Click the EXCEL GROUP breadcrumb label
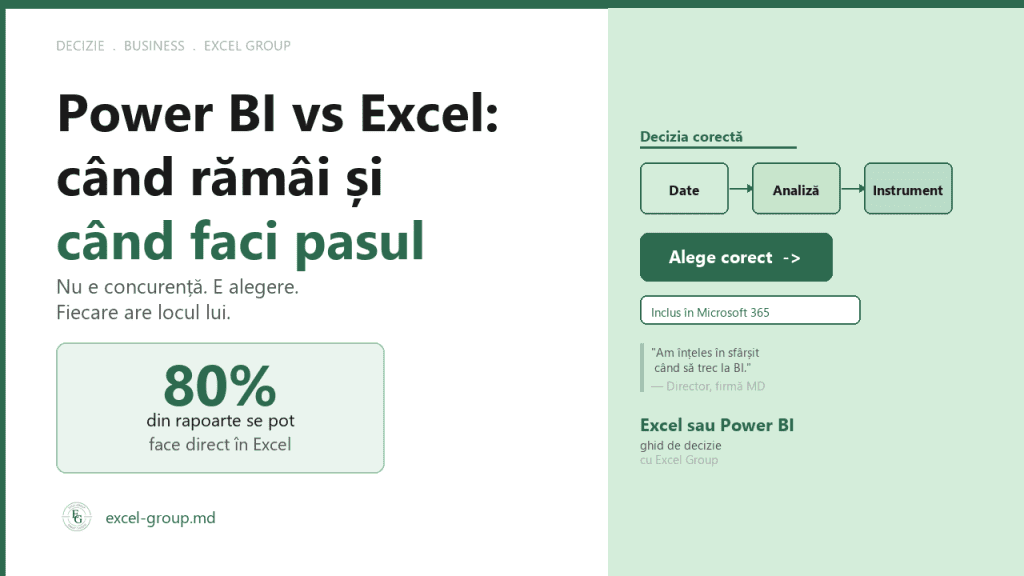The height and width of the screenshot is (576, 1024). pos(247,46)
